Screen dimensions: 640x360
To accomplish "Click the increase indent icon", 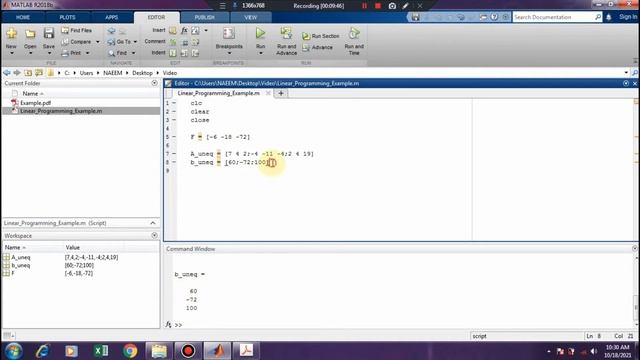I will [184, 53].
